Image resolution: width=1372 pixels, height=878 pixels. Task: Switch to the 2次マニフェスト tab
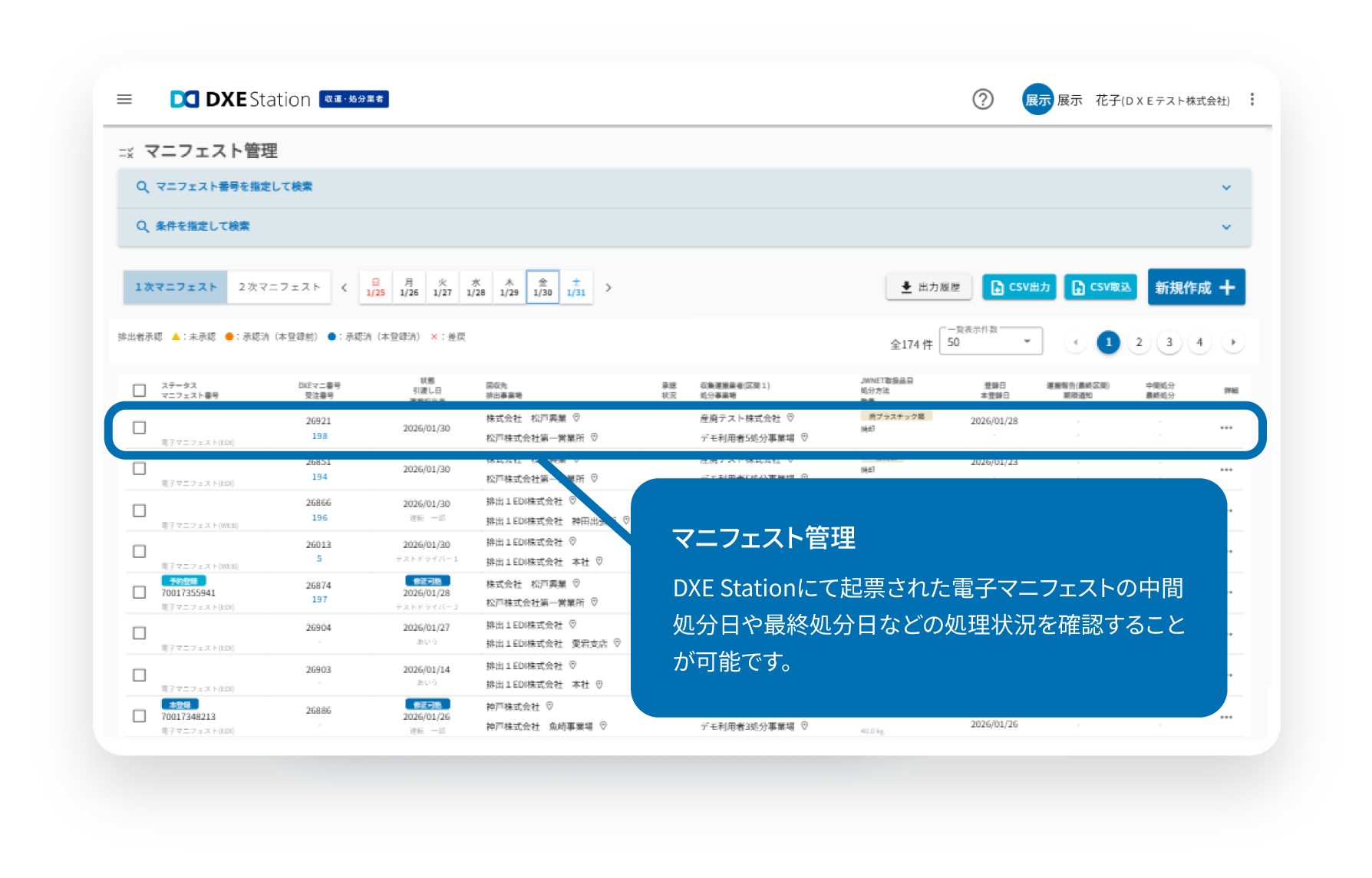click(279, 286)
